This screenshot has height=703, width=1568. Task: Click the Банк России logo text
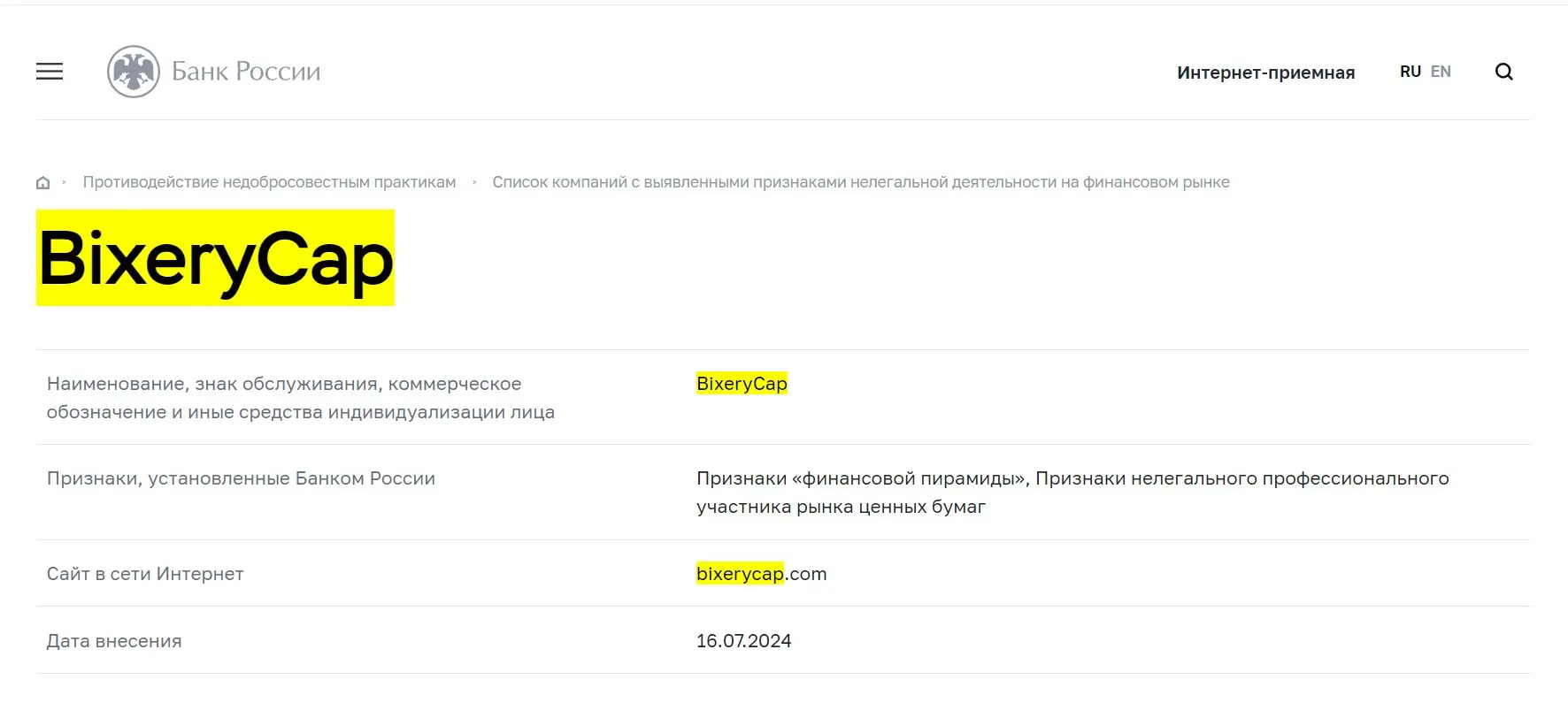click(x=246, y=72)
